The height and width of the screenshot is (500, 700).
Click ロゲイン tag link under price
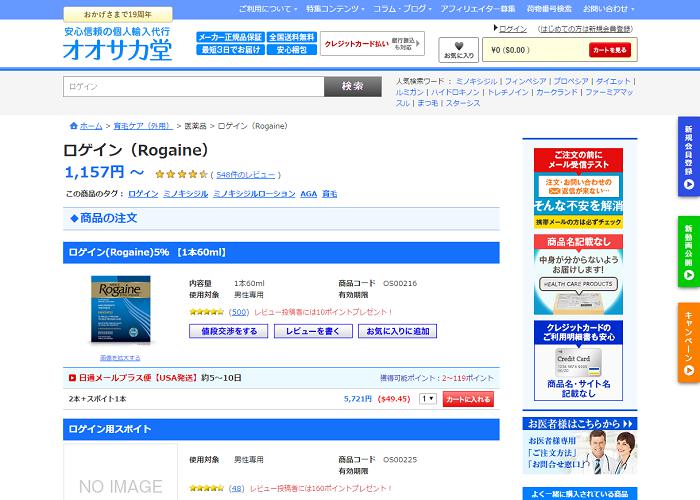tap(143, 194)
